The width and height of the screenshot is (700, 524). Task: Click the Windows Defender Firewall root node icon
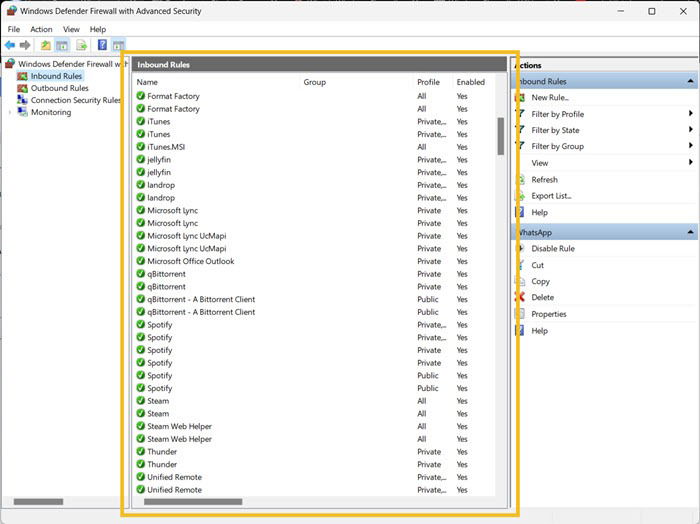click(x=10, y=64)
